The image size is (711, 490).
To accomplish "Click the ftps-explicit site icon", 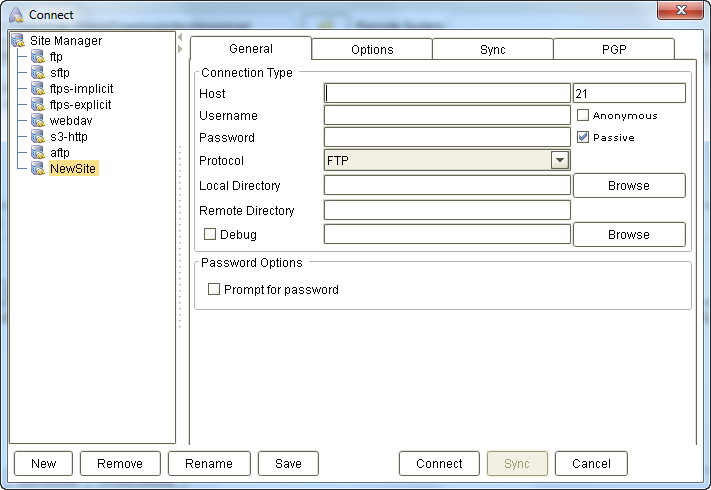I will click(x=38, y=105).
